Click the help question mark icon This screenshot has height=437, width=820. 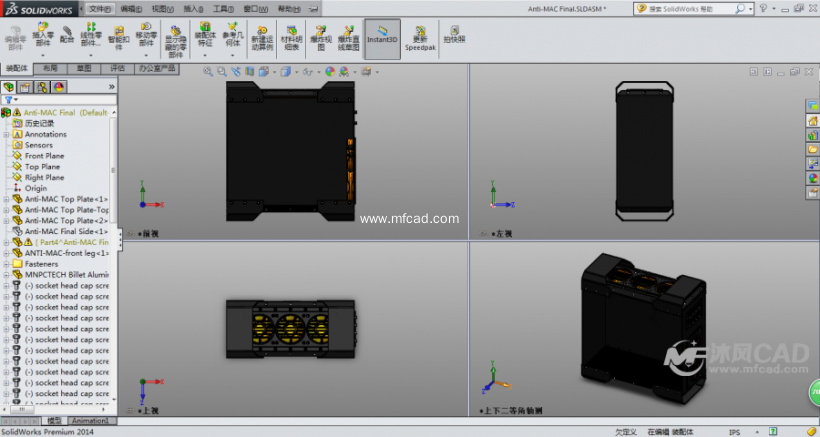tap(764, 8)
